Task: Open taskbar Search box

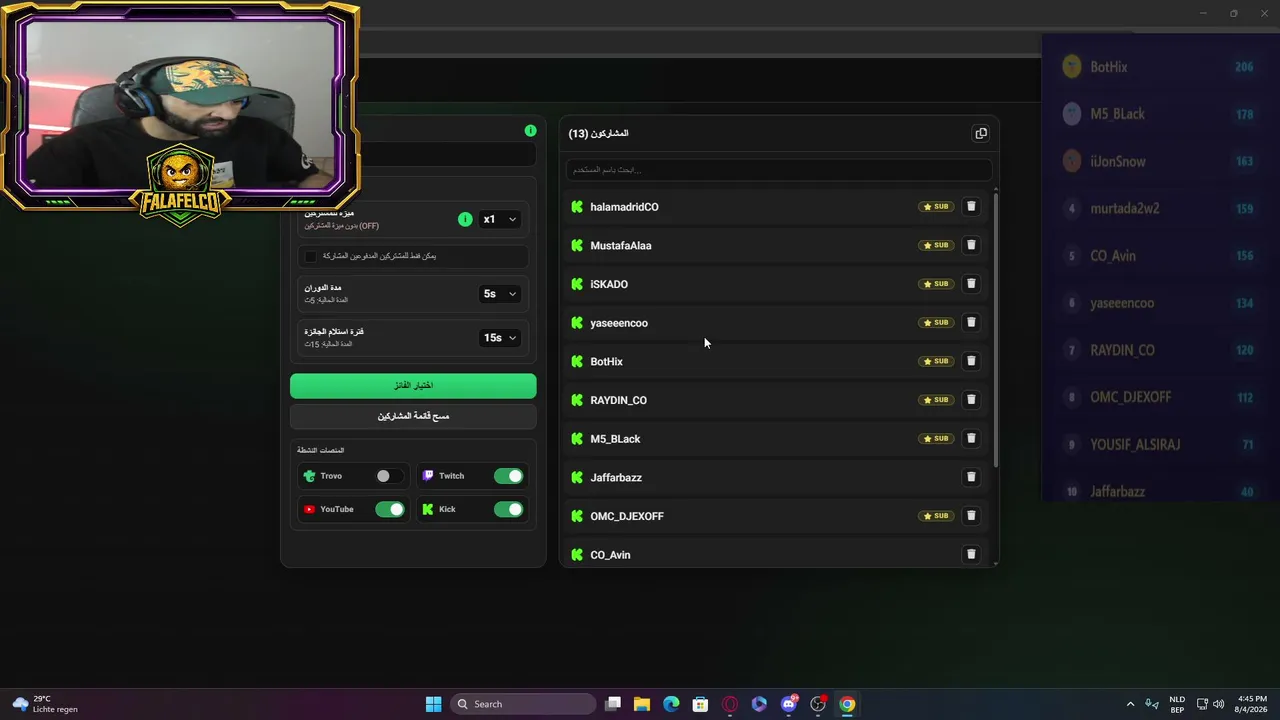Action: click(x=524, y=704)
